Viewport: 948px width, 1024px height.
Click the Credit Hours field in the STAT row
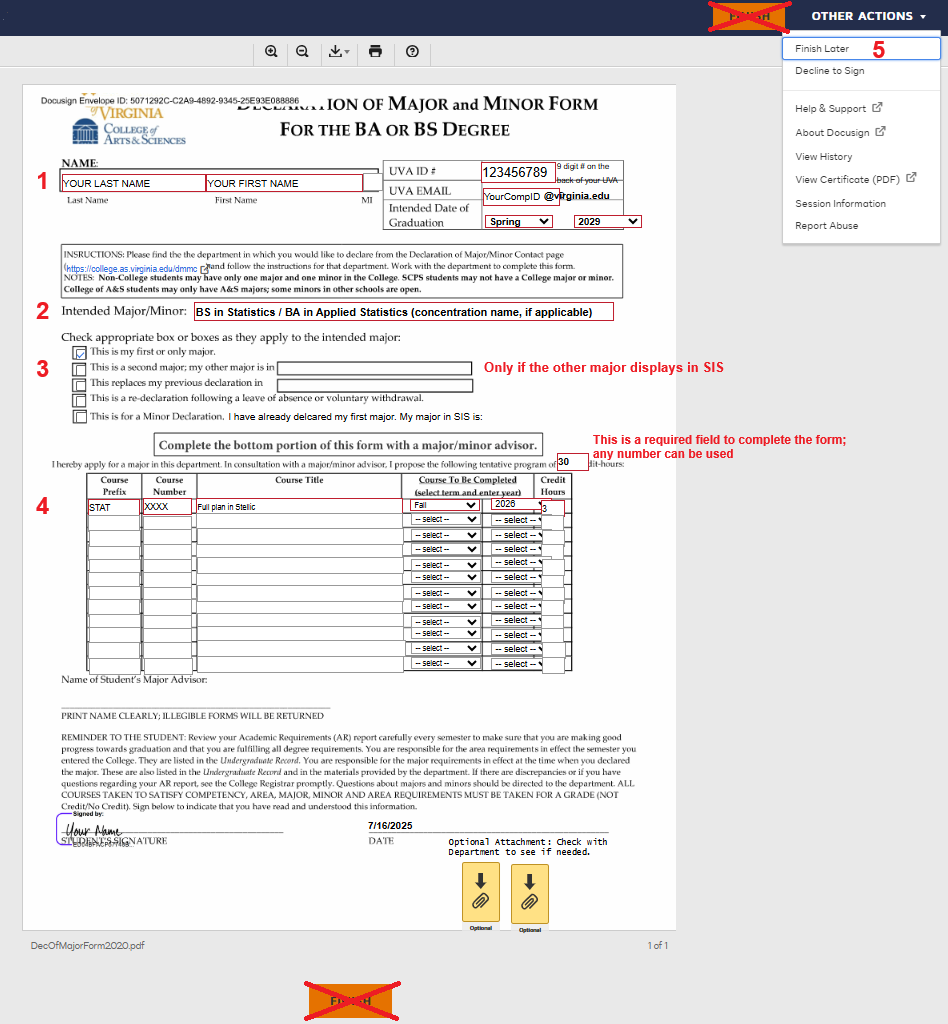(553, 508)
